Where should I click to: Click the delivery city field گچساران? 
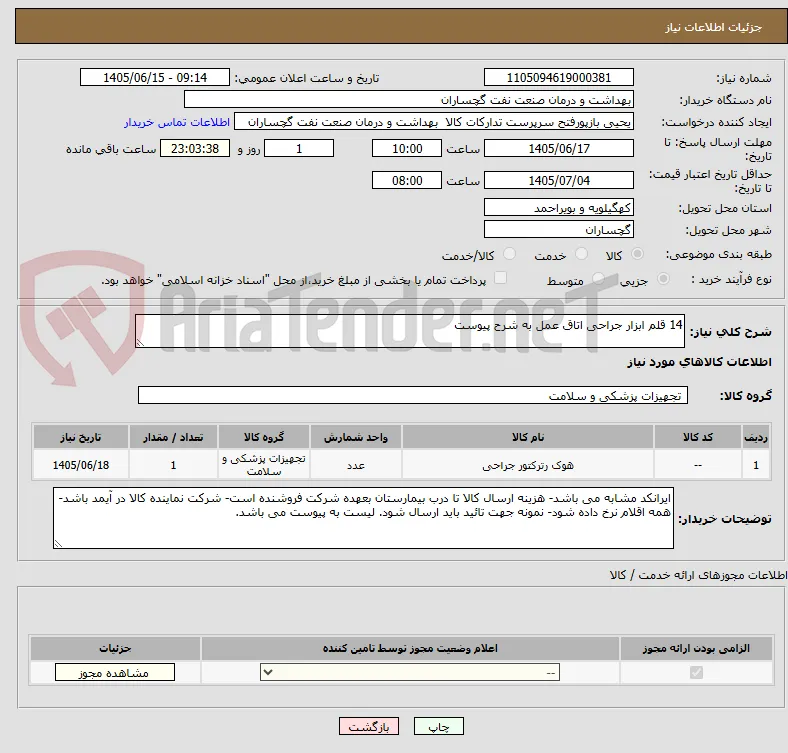click(559, 229)
